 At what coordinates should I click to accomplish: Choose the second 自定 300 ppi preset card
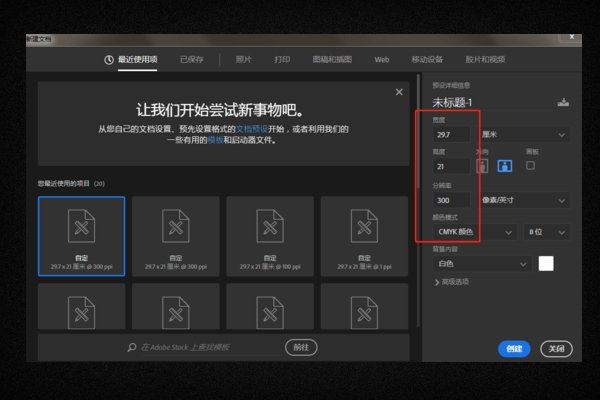[x=176, y=236]
